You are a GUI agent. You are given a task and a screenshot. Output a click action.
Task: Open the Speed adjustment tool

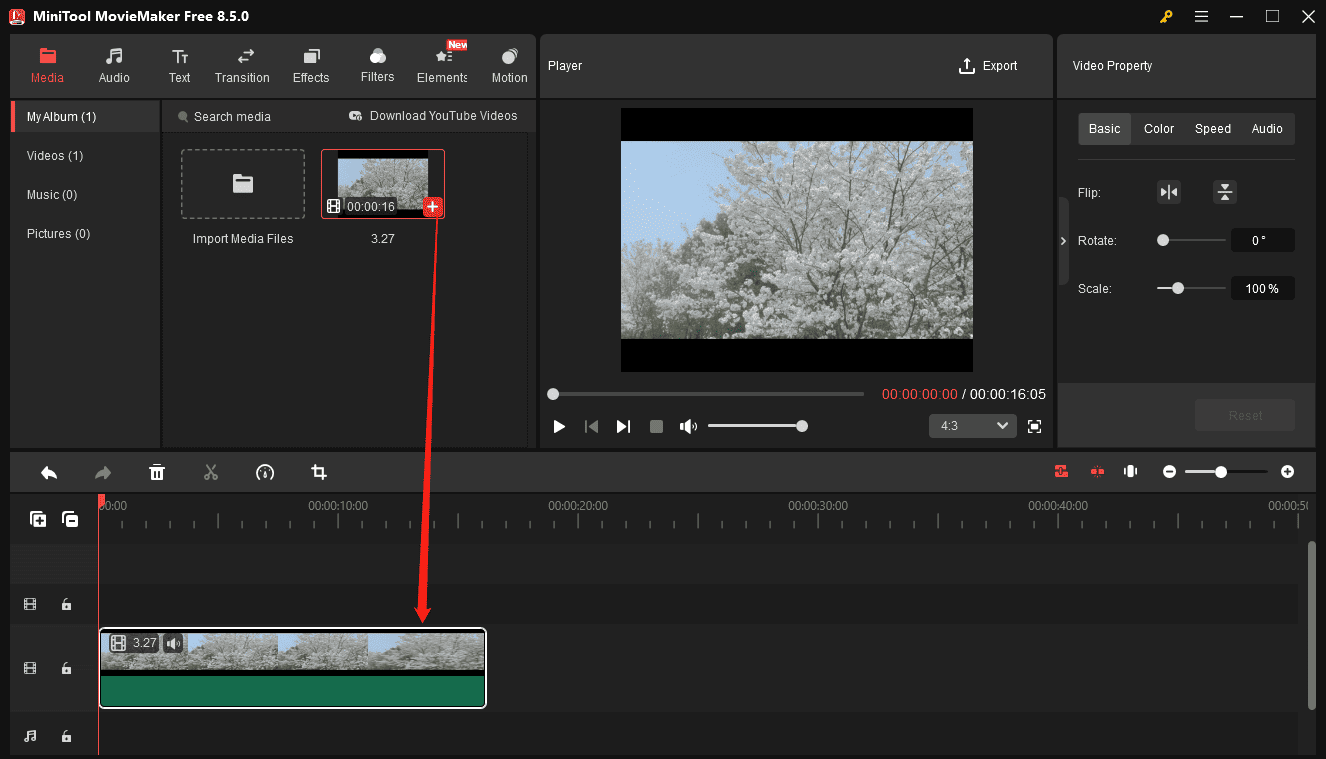[x=265, y=471]
